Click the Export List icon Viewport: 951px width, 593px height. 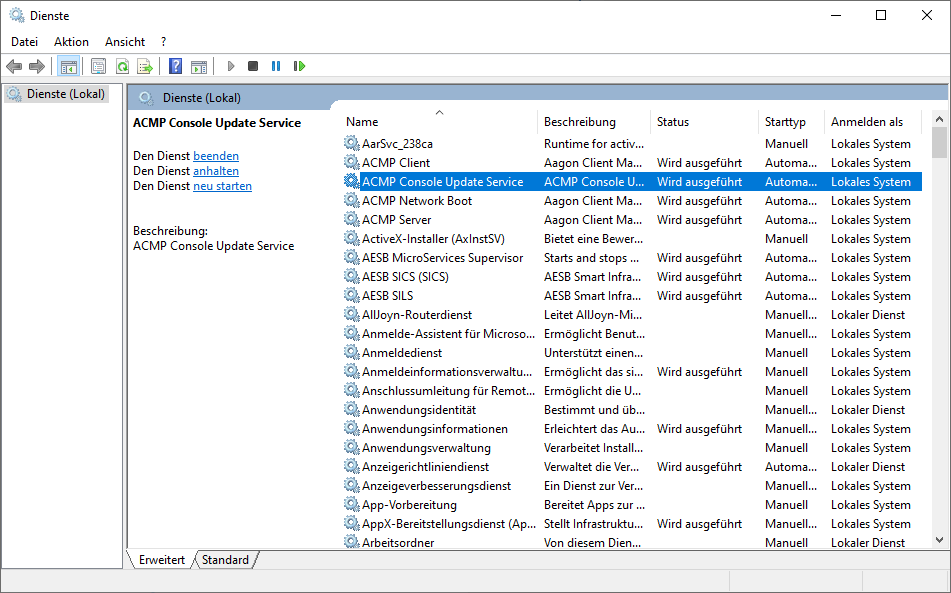(x=146, y=65)
